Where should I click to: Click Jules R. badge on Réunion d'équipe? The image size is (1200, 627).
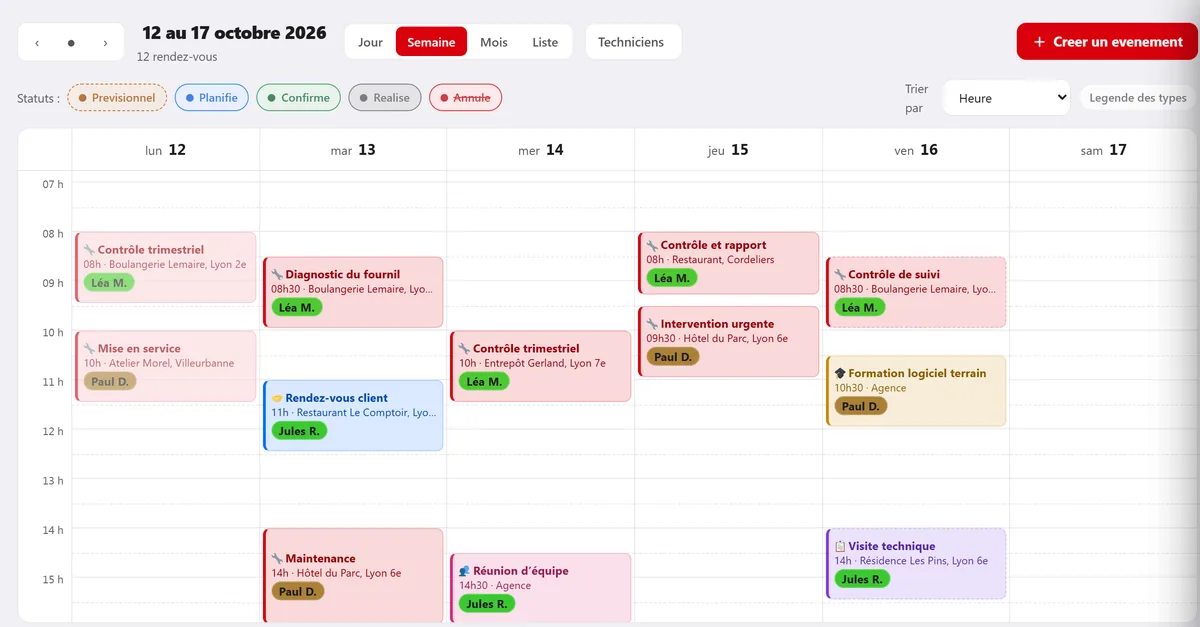[487, 604]
